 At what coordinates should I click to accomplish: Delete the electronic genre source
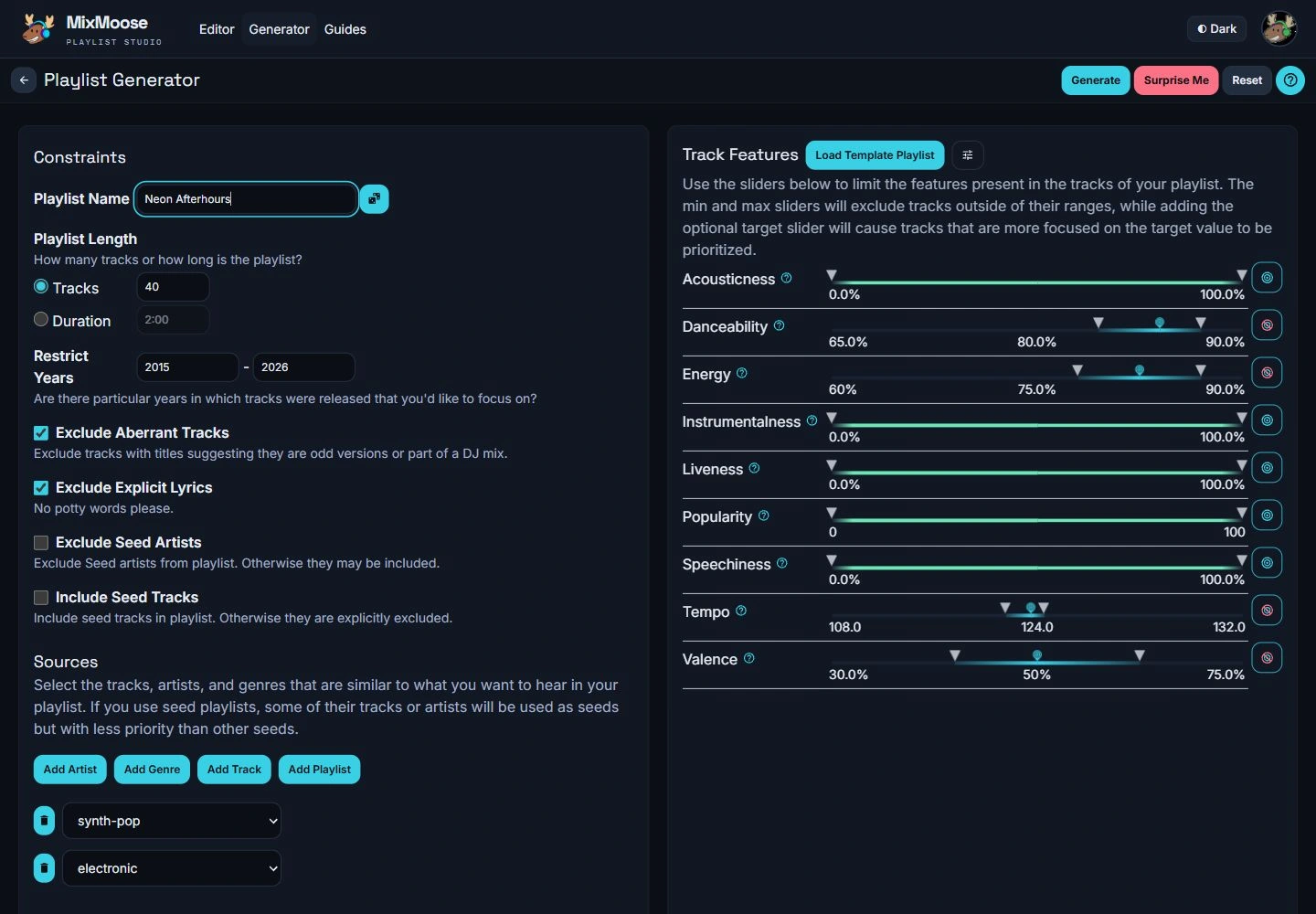click(x=44, y=868)
